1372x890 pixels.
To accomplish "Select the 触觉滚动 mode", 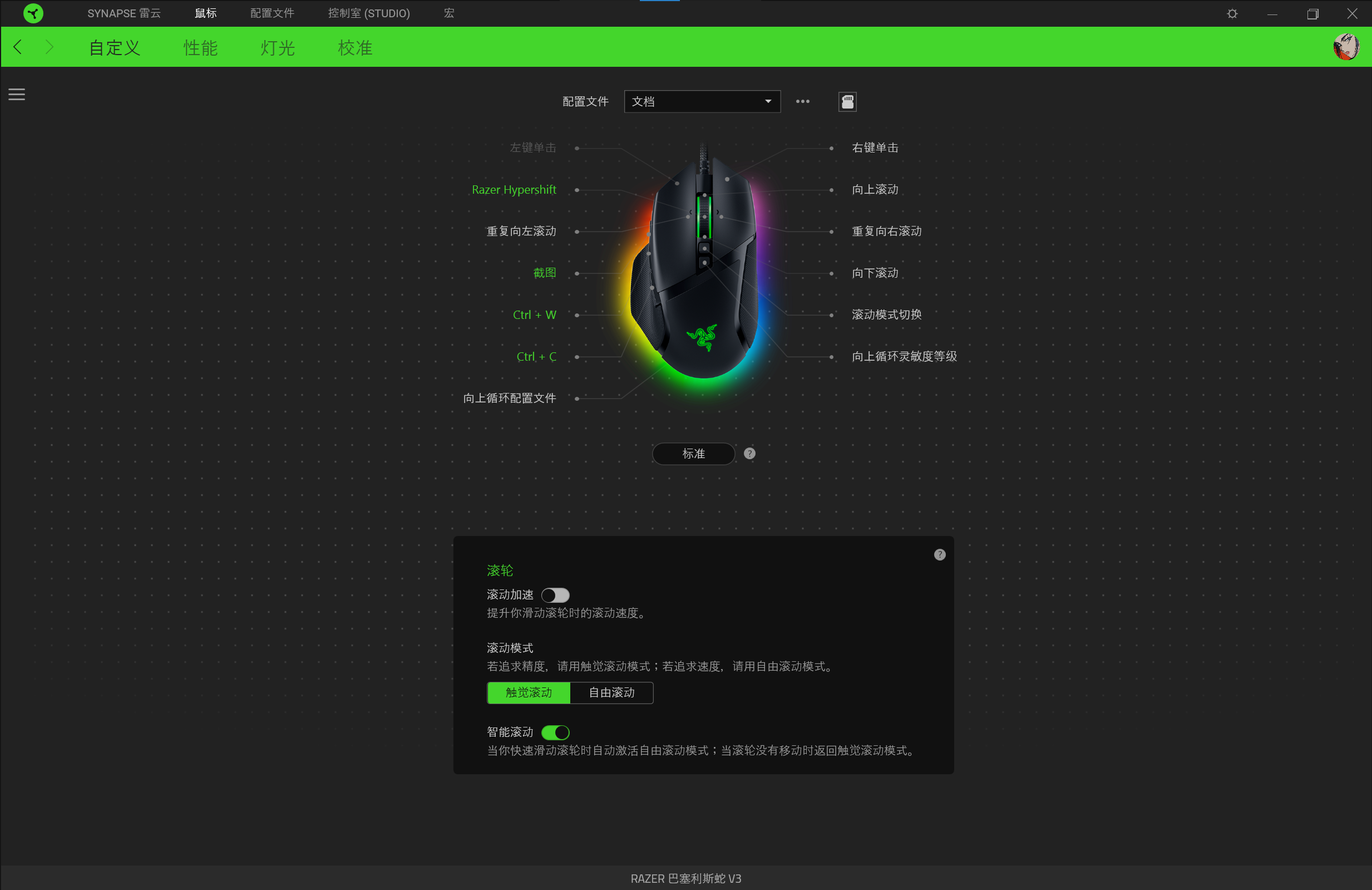I will [x=528, y=692].
